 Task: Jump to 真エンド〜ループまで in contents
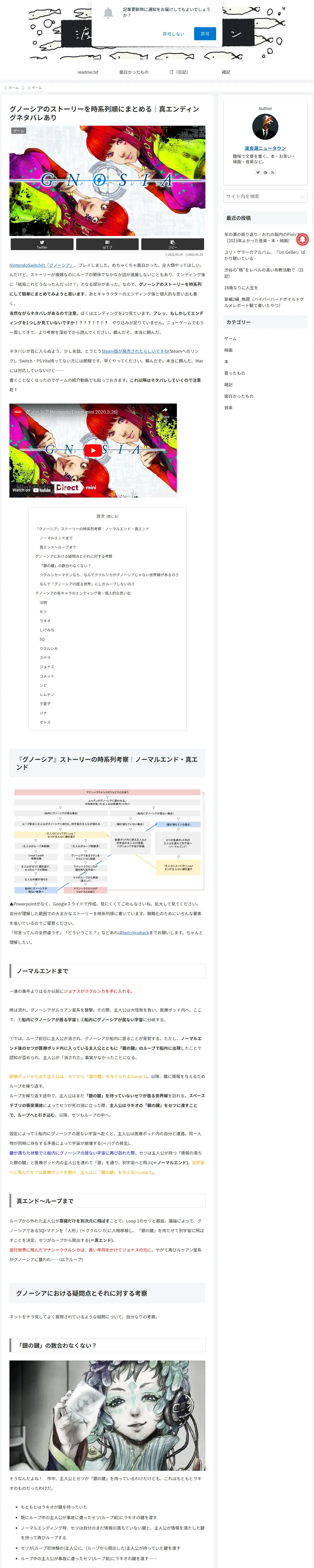(58, 547)
